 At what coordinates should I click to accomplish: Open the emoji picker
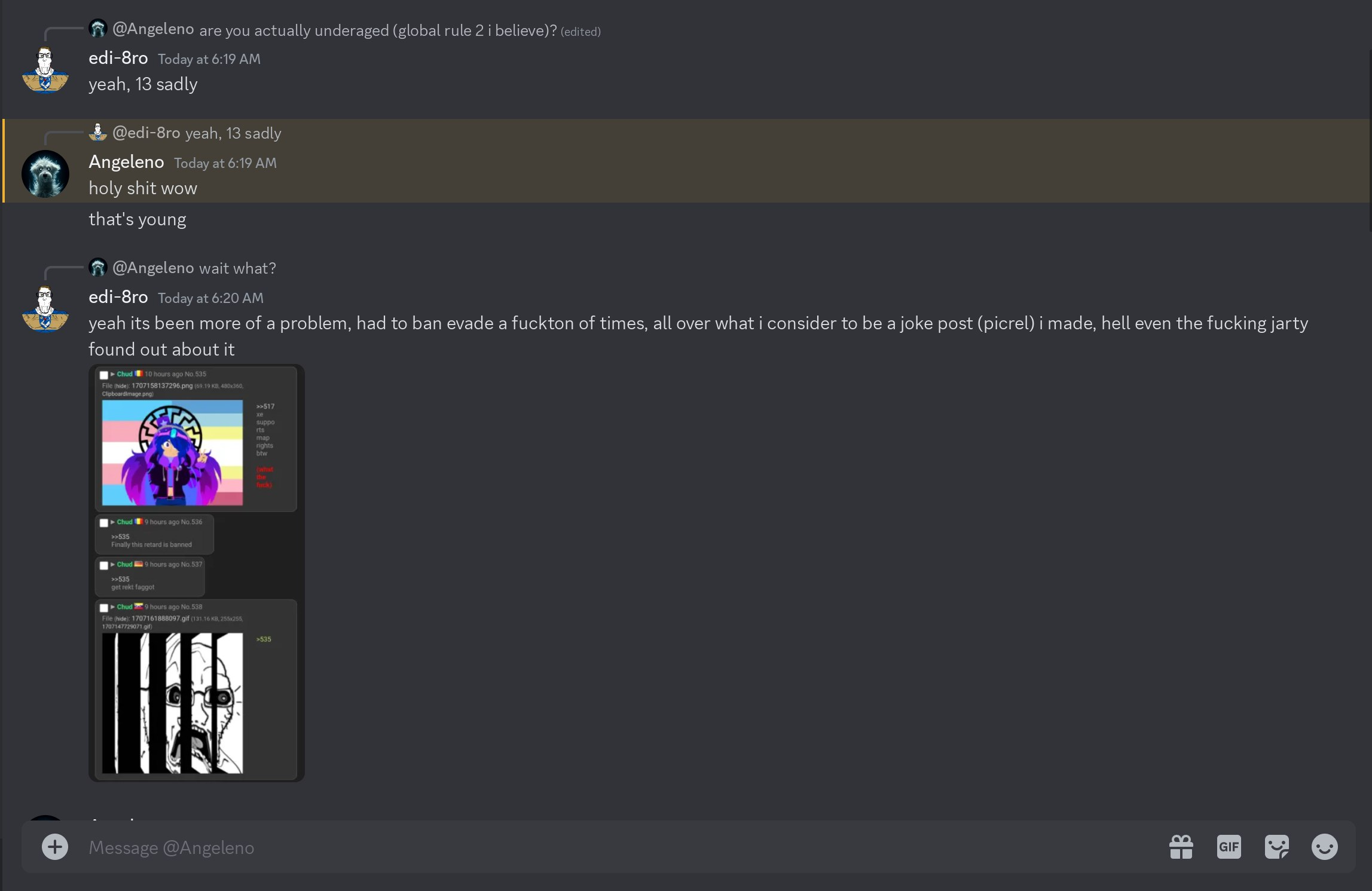pyautogui.click(x=1324, y=847)
